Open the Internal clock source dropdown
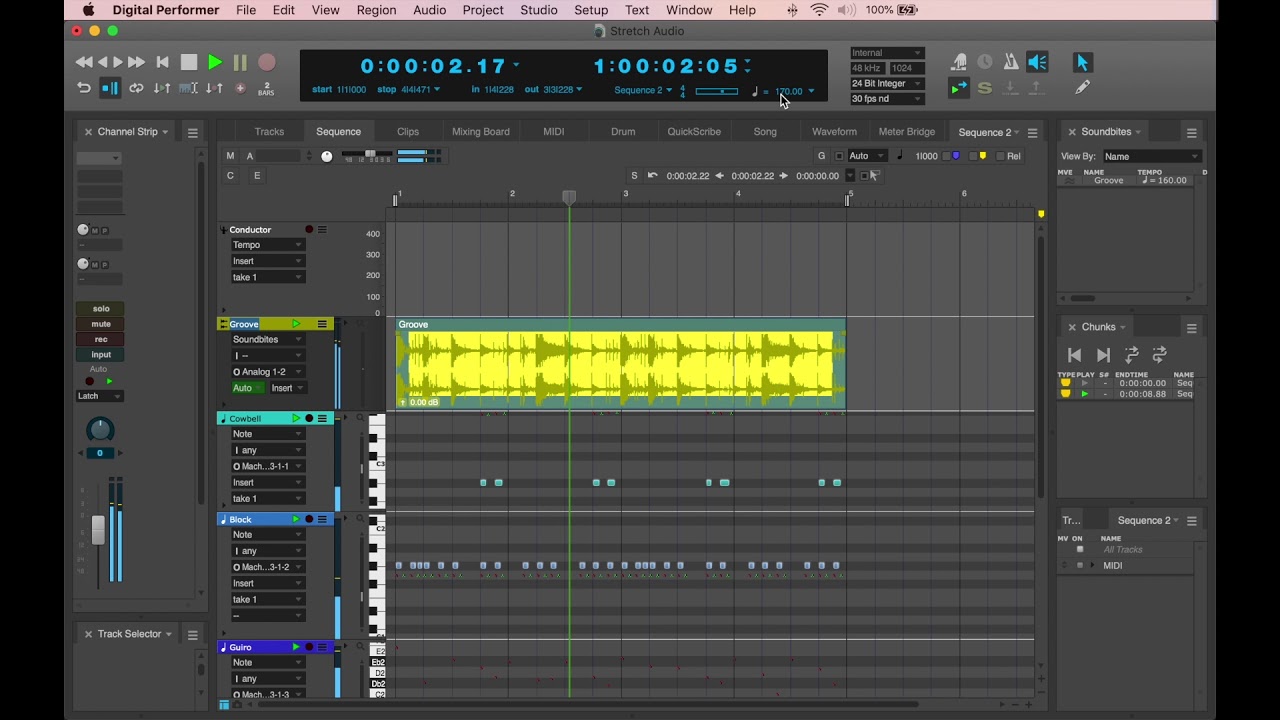 (886, 53)
